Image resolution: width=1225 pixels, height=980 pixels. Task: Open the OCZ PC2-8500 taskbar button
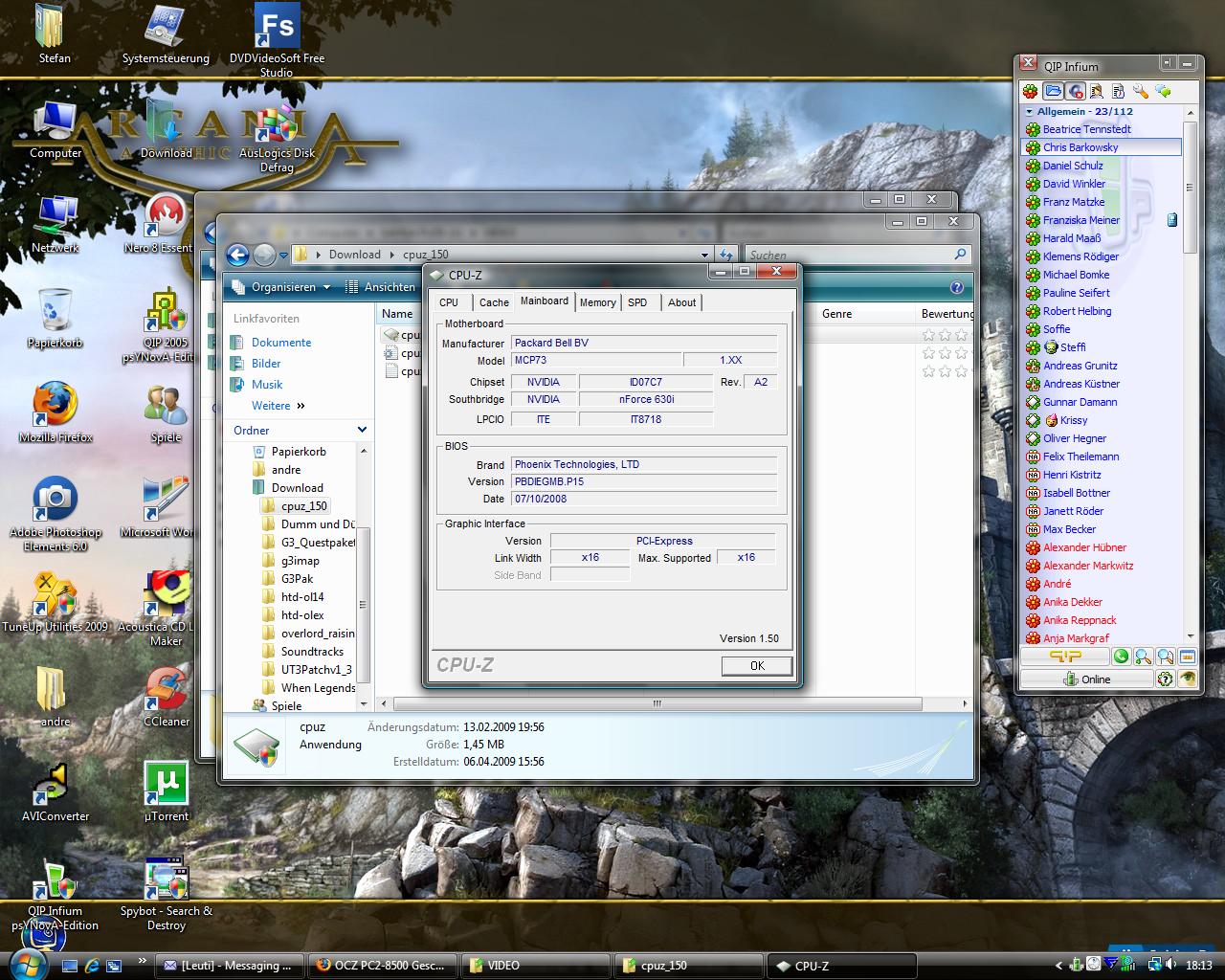click(x=381, y=966)
